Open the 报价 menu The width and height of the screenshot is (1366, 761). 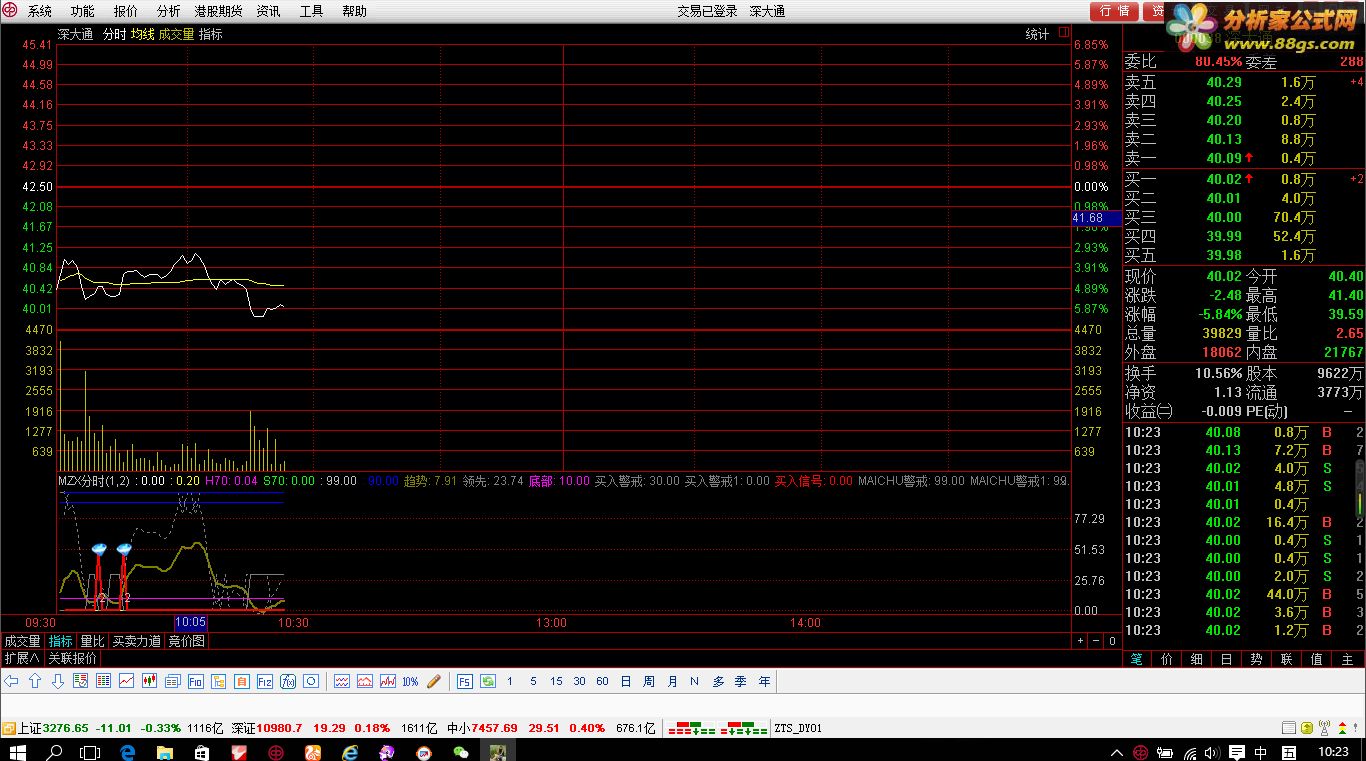[126, 11]
